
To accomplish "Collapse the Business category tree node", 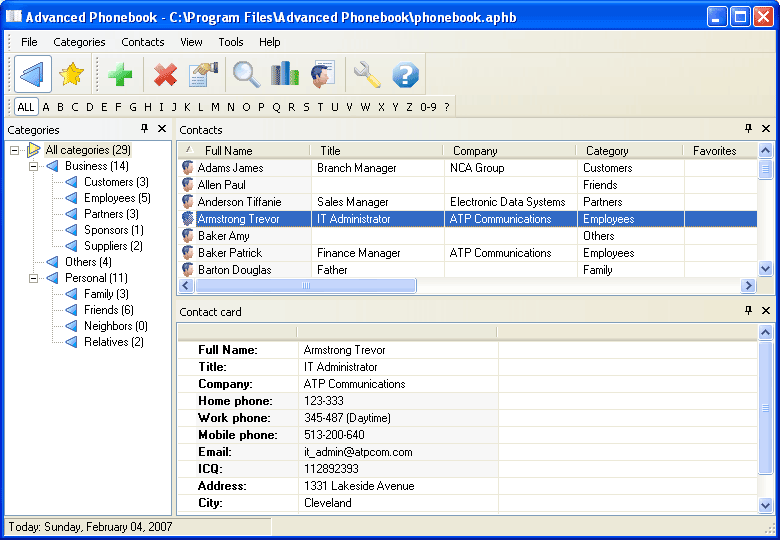I will (x=33, y=166).
